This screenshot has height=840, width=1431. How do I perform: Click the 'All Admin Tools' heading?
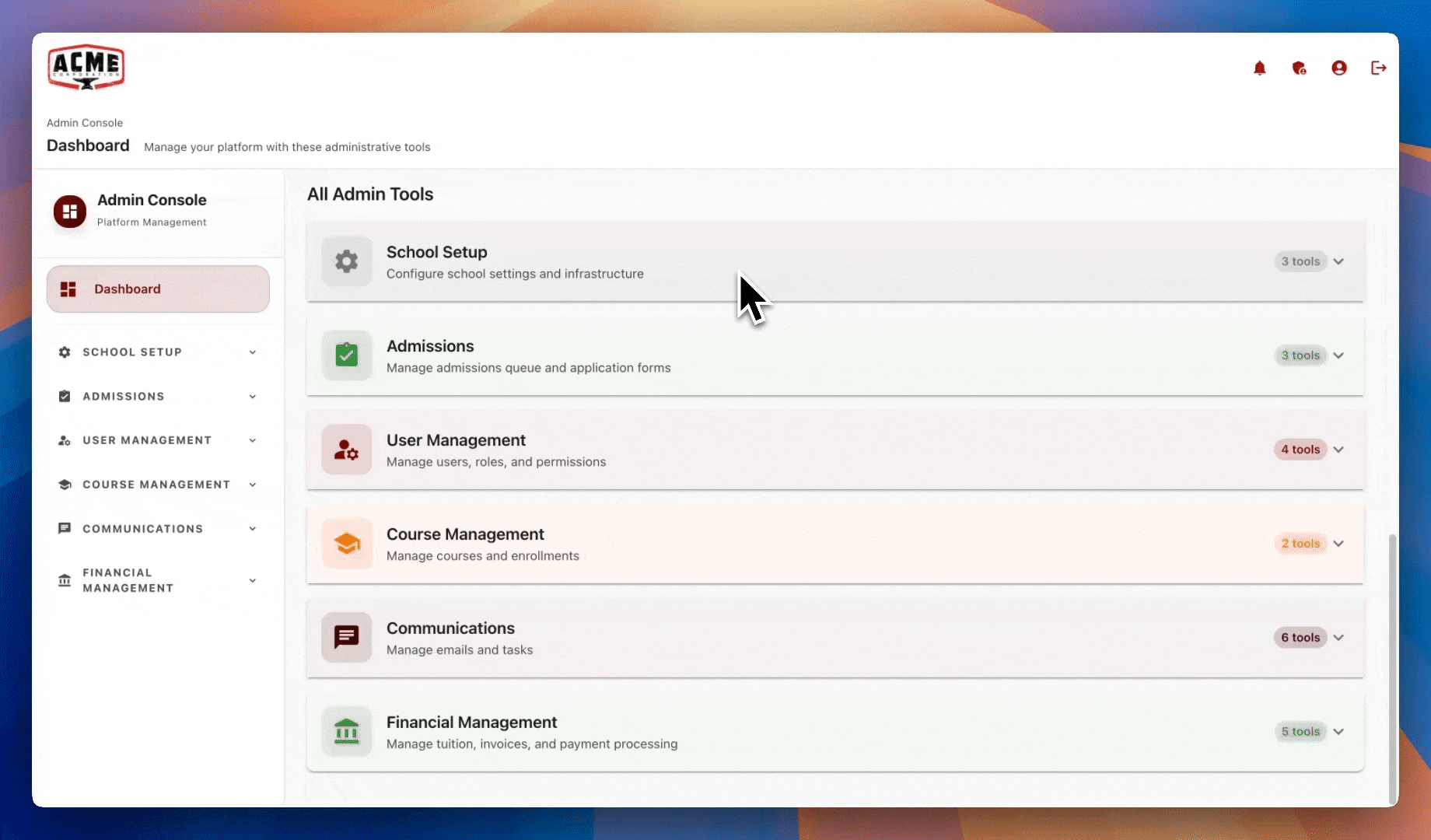pos(370,194)
